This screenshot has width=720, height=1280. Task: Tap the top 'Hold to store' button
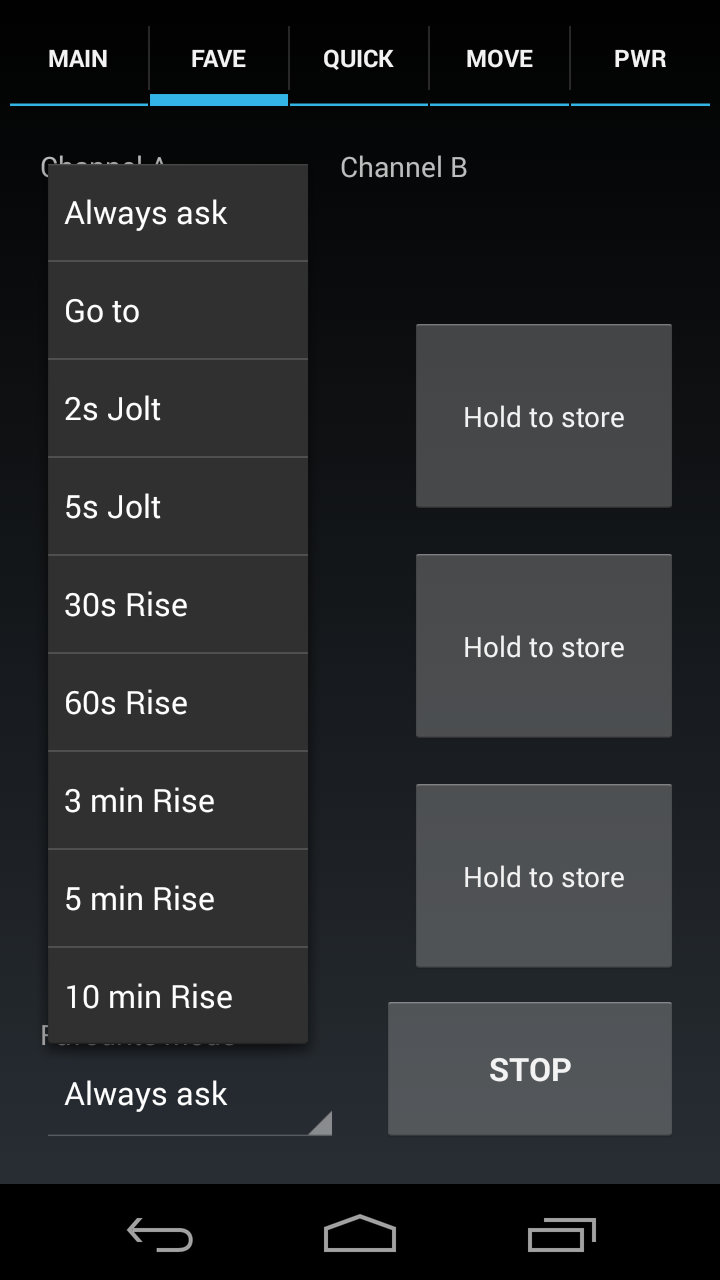(x=543, y=416)
